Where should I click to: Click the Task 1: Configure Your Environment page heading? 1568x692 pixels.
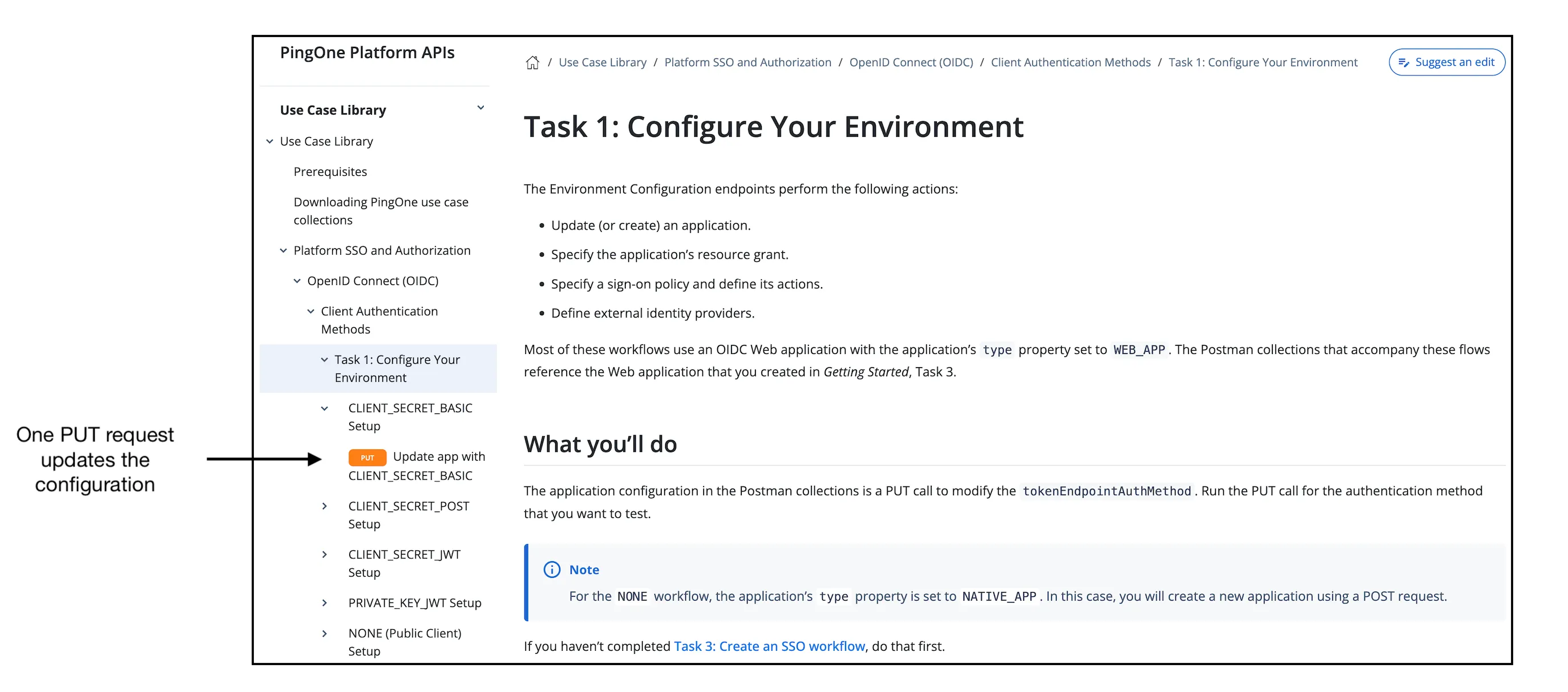coord(774,127)
